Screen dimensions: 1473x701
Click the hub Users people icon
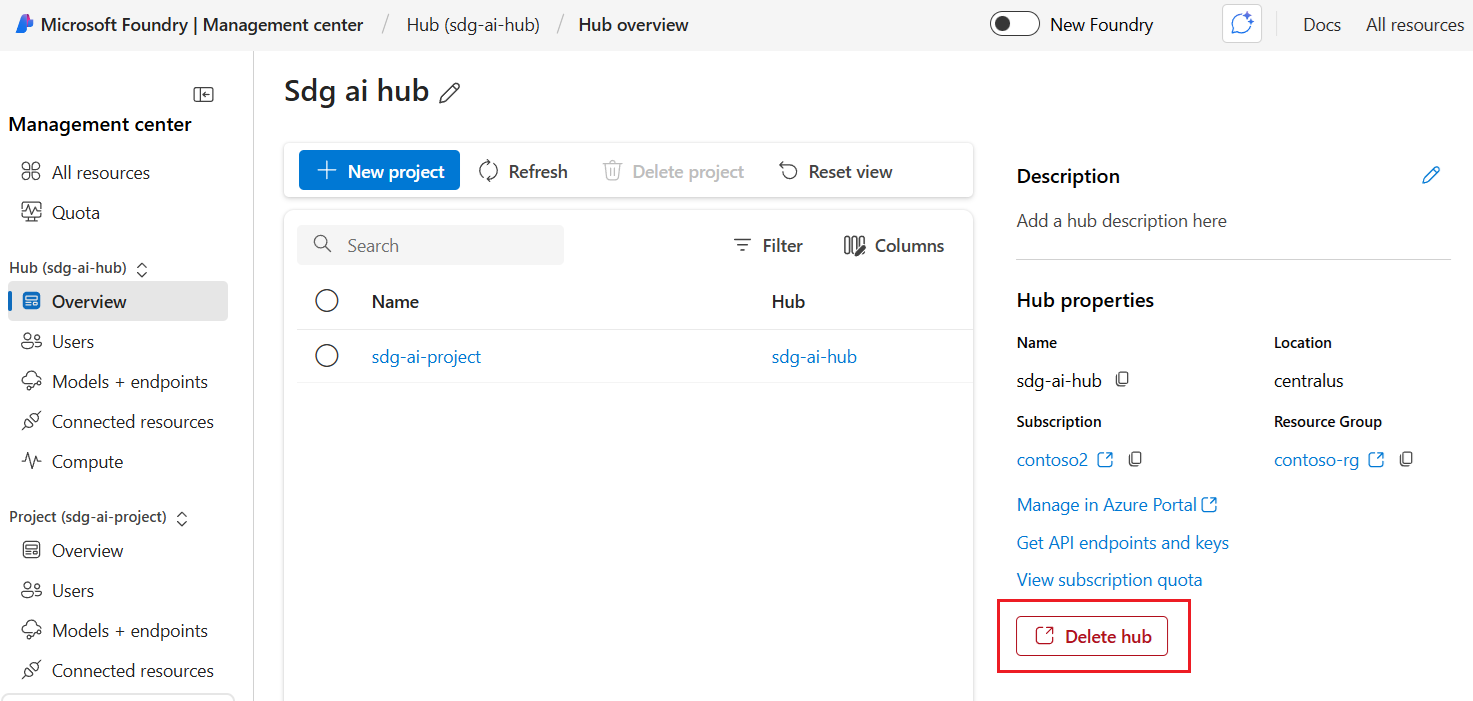pos(31,341)
